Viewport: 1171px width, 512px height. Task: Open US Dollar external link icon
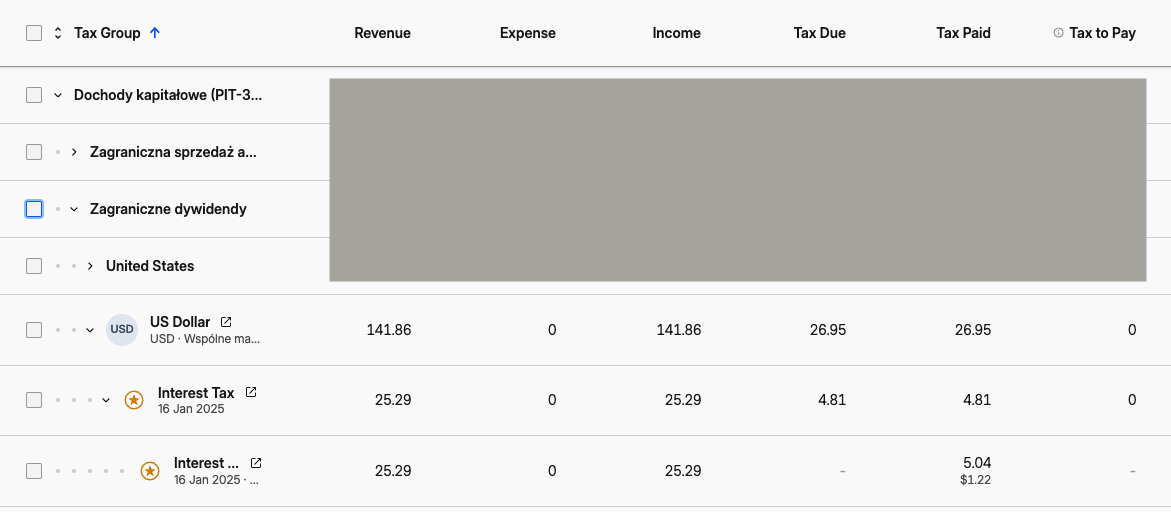(226, 322)
